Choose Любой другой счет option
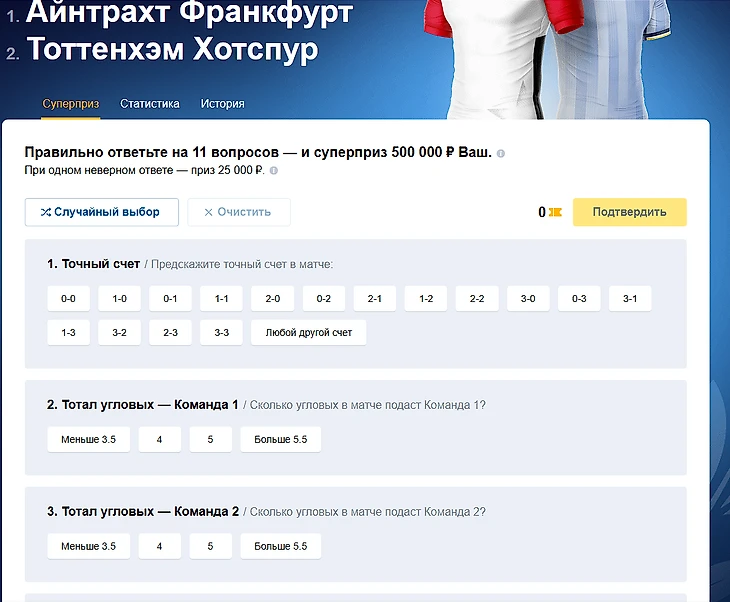The height and width of the screenshot is (602, 730). [309, 332]
